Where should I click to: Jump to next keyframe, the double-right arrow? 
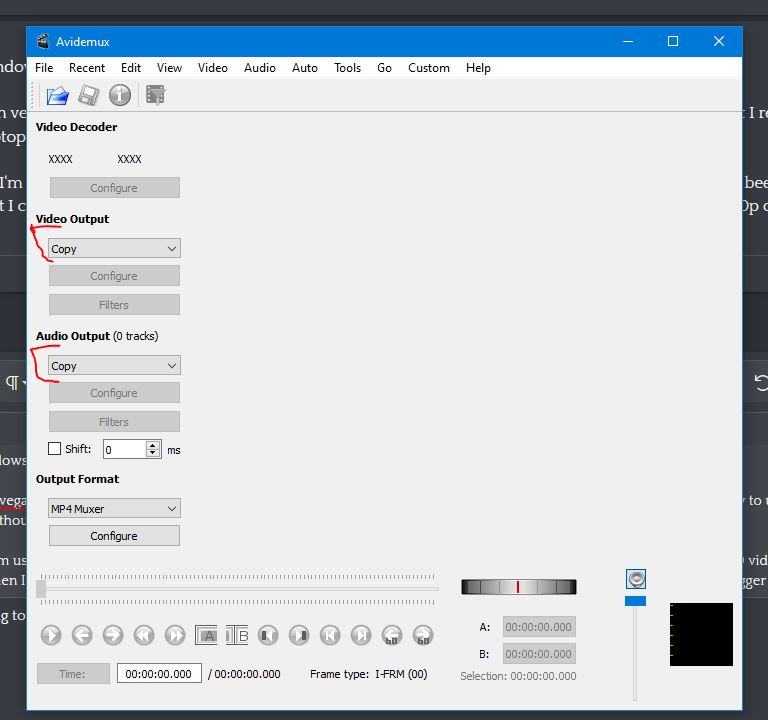175,635
